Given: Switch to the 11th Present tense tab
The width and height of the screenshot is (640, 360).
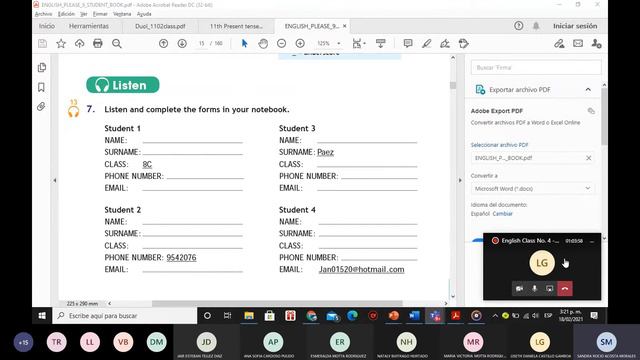Looking at the screenshot, I should (236, 26).
